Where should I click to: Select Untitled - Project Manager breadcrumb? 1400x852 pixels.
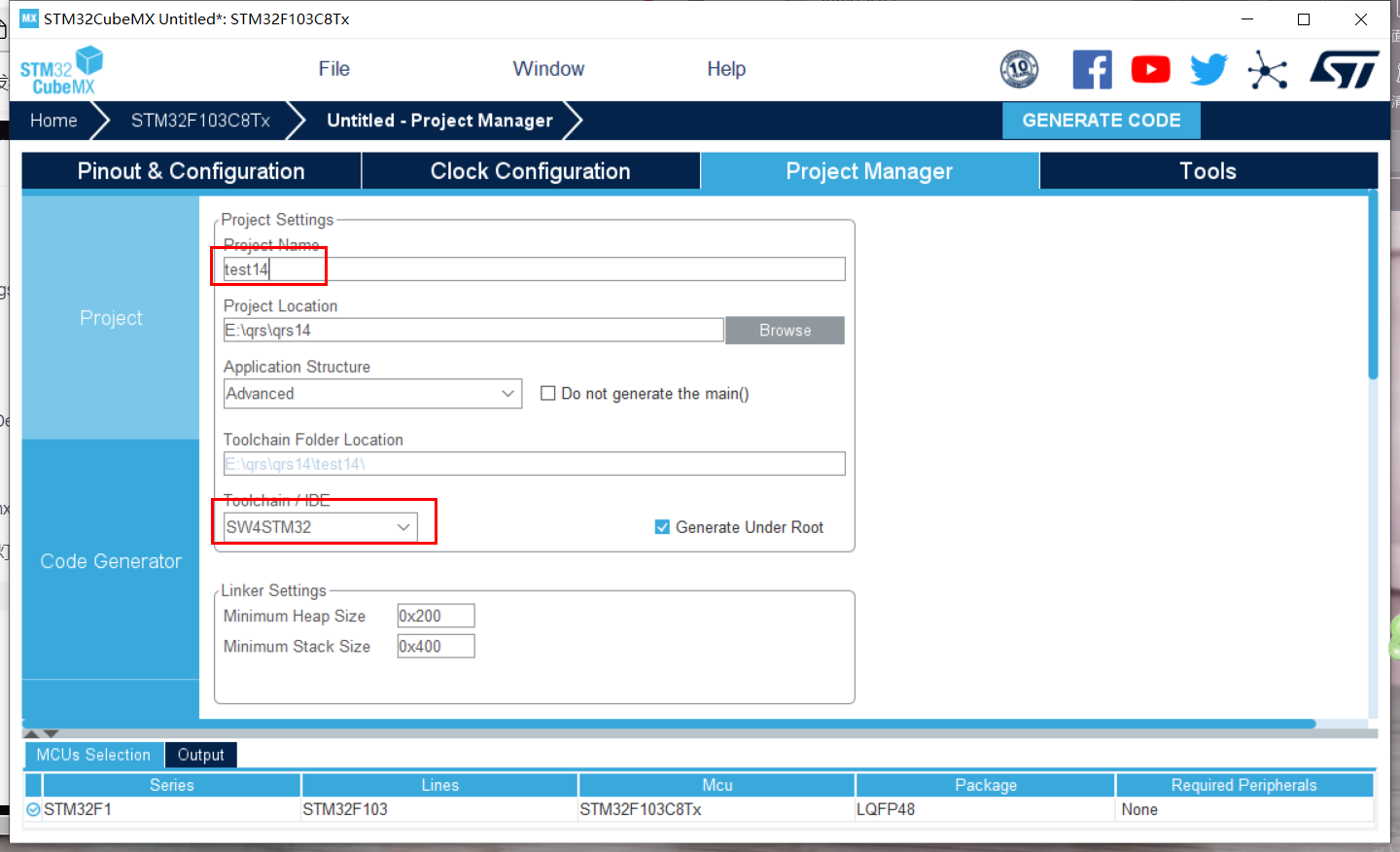(439, 121)
